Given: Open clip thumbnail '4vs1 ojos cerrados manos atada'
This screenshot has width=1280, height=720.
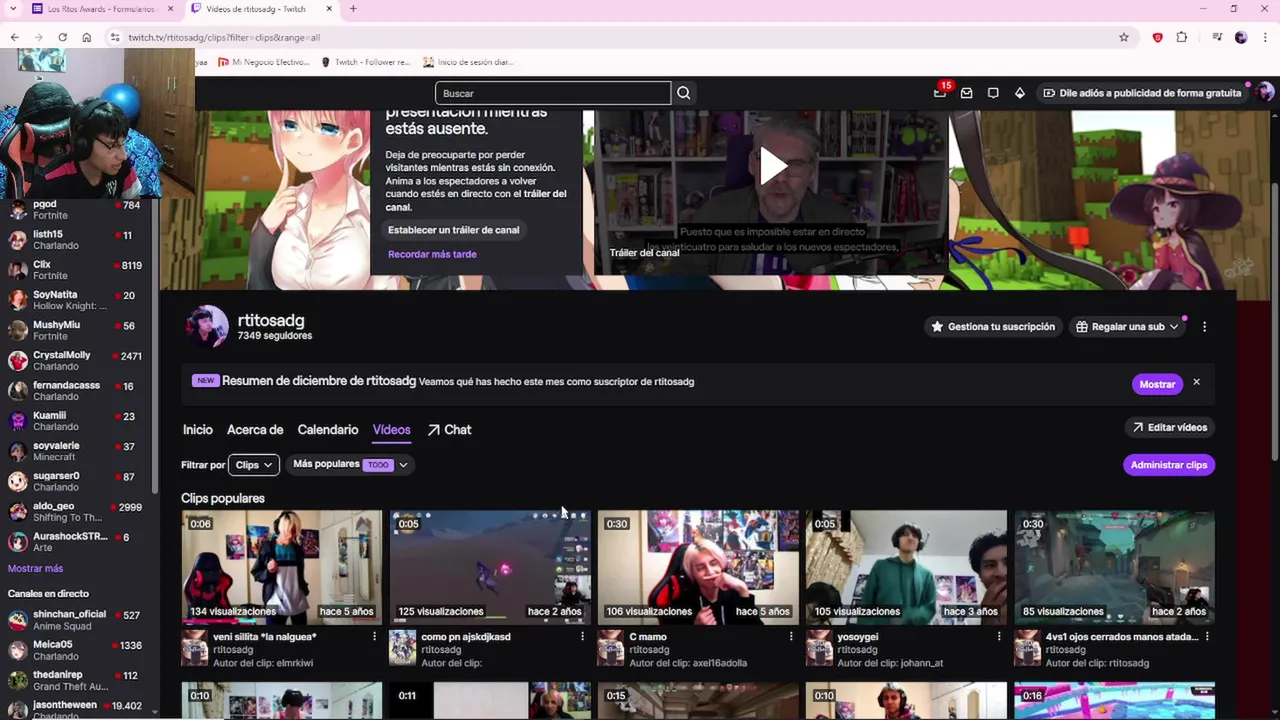Looking at the screenshot, I should [x=1114, y=567].
